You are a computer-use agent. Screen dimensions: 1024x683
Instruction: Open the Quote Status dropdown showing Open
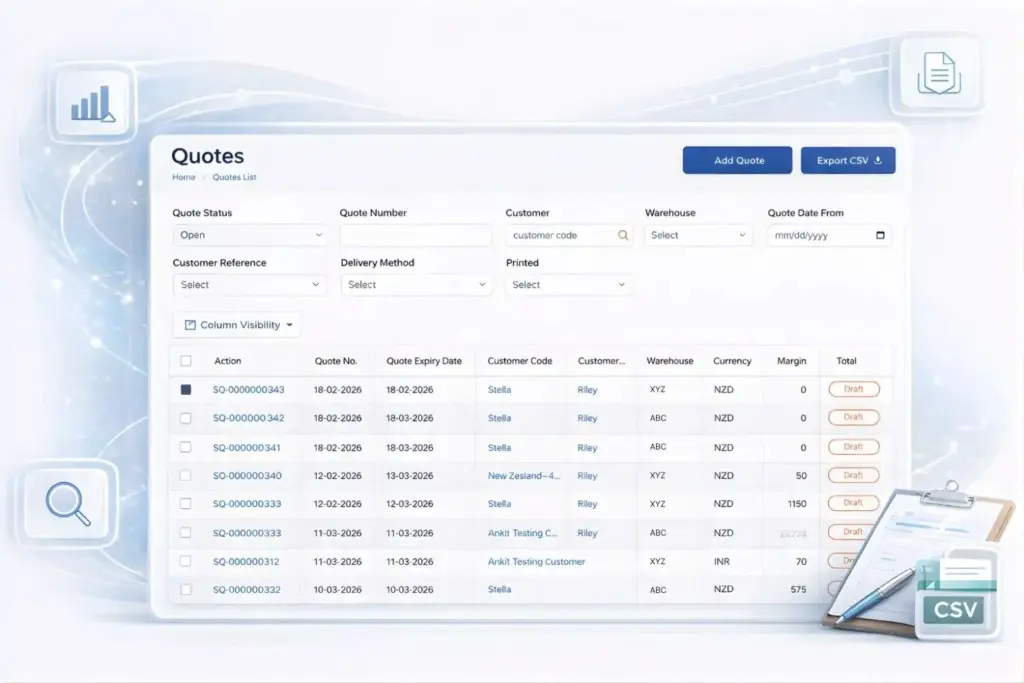click(249, 235)
